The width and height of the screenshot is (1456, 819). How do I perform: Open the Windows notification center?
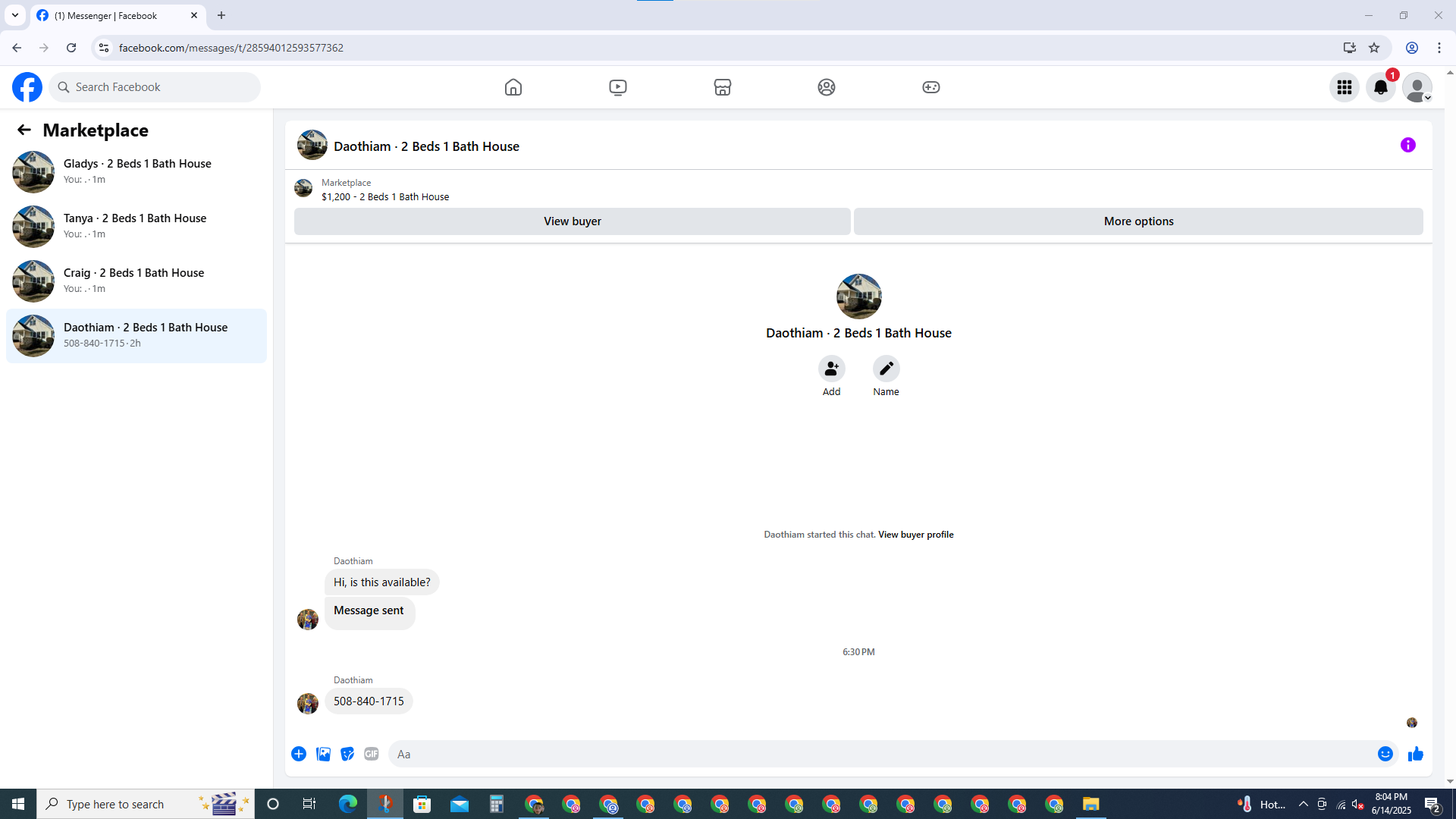pyautogui.click(x=1432, y=804)
